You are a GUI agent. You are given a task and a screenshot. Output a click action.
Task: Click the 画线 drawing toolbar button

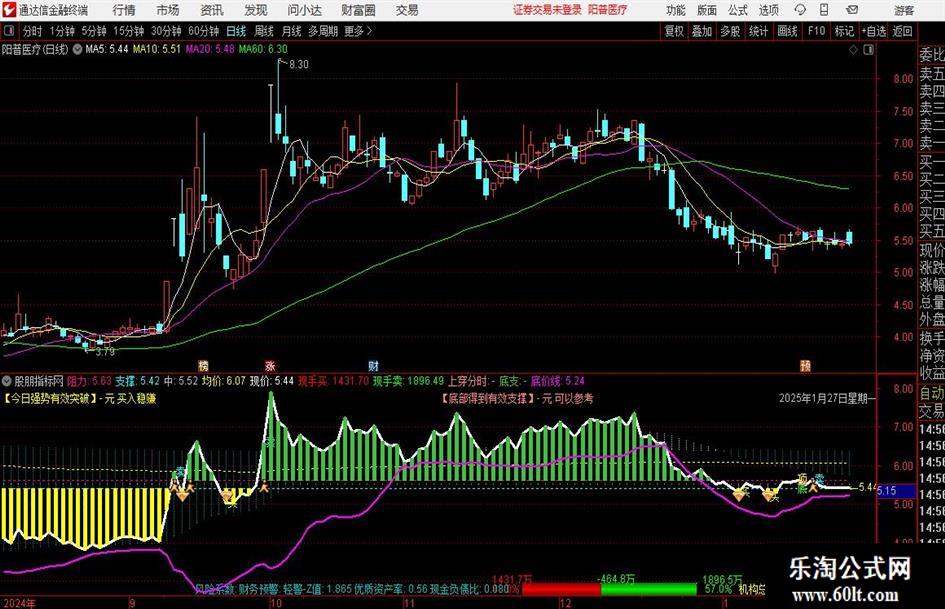pos(787,31)
